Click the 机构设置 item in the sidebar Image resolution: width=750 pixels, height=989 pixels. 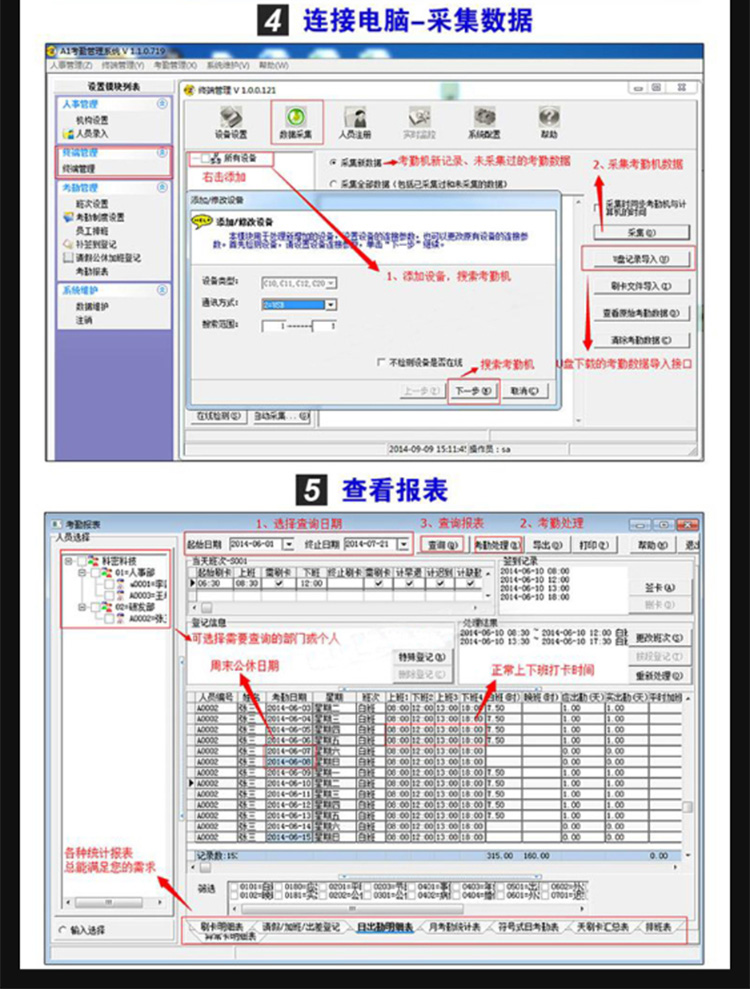pos(92,120)
